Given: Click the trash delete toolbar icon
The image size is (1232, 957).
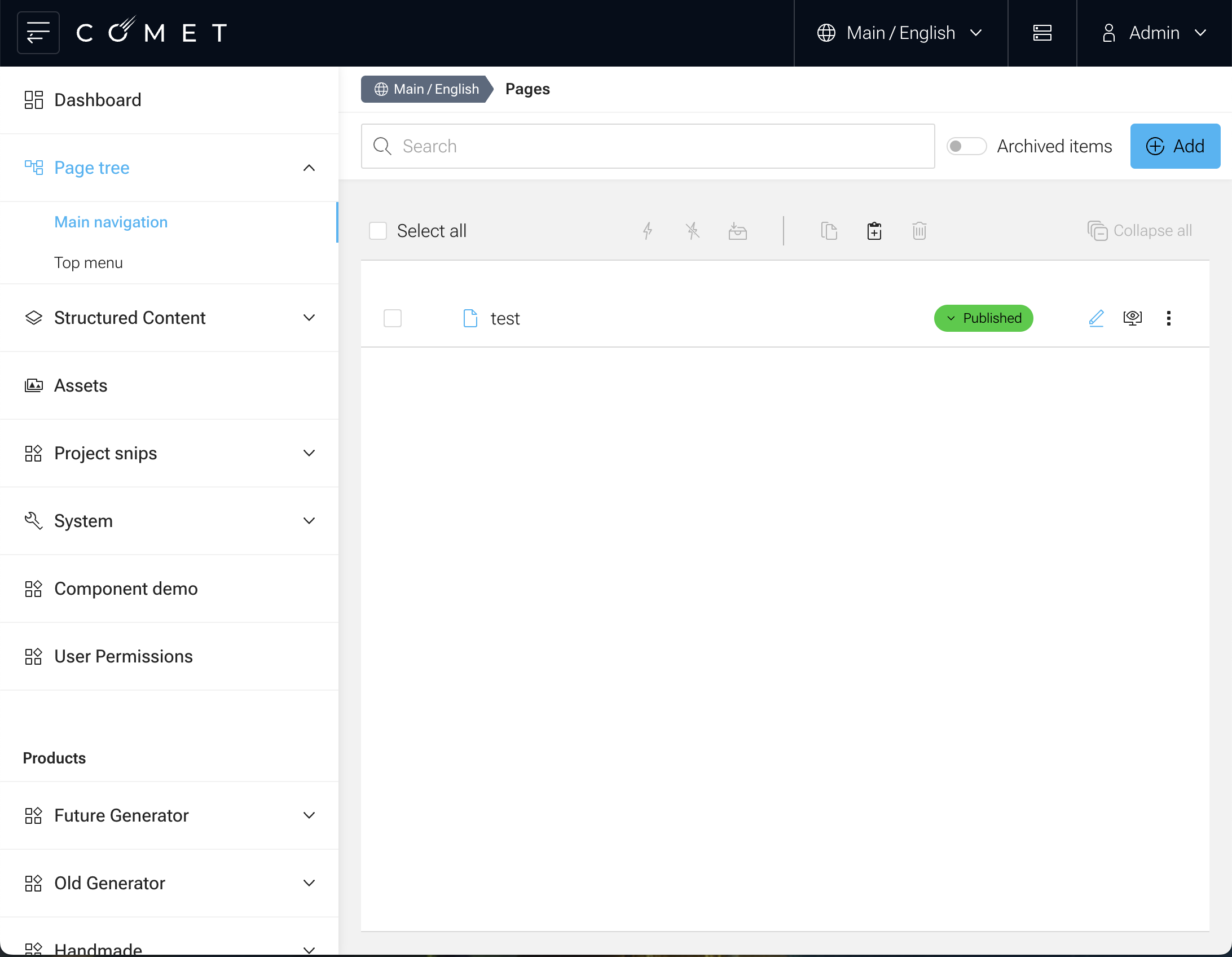Looking at the screenshot, I should tap(919, 231).
